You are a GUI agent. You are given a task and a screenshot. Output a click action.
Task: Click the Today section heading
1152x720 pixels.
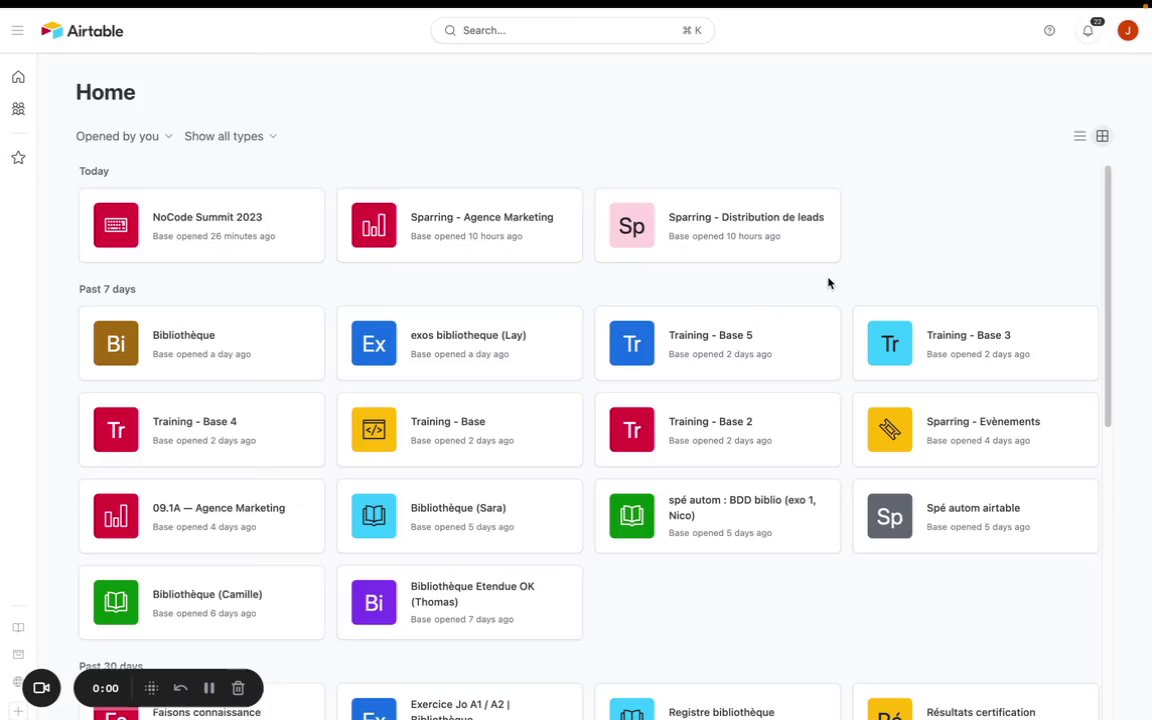click(94, 171)
